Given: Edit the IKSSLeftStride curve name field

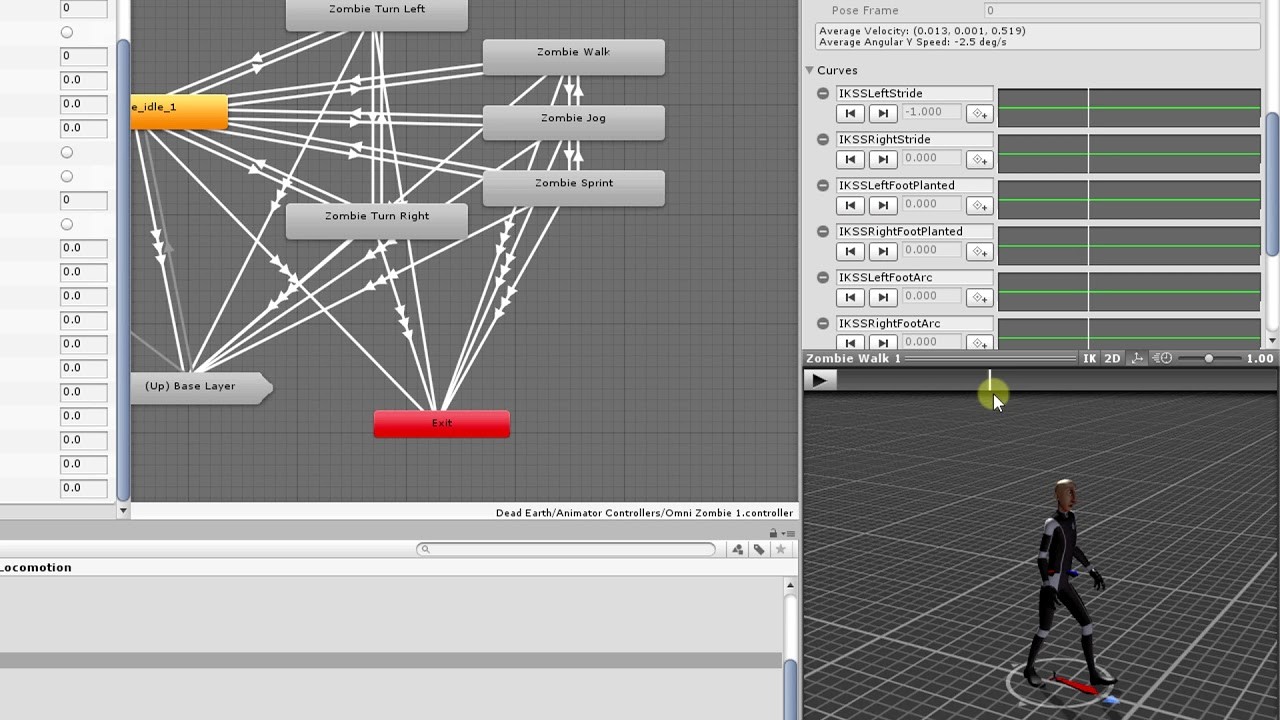Looking at the screenshot, I should click(915, 93).
